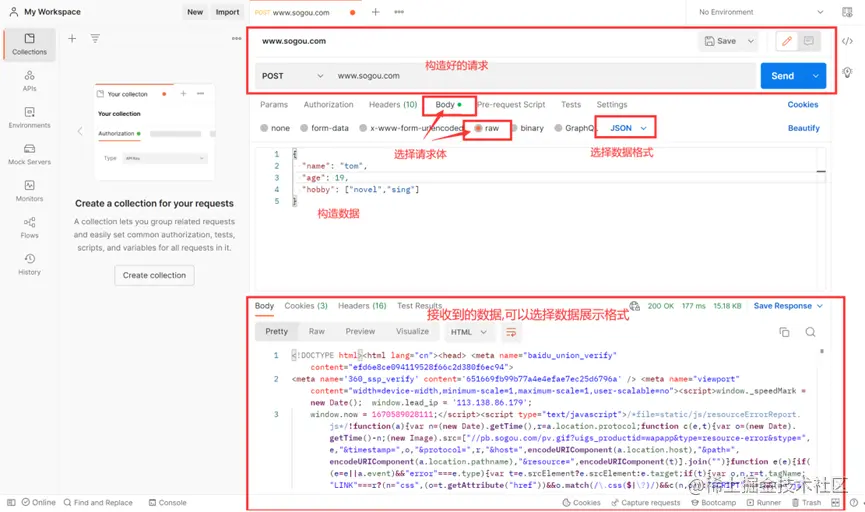The width and height of the screenshot is (865, 512).
Task: Open the Cookies link on request tabs
Action: (x=803, y=104)
